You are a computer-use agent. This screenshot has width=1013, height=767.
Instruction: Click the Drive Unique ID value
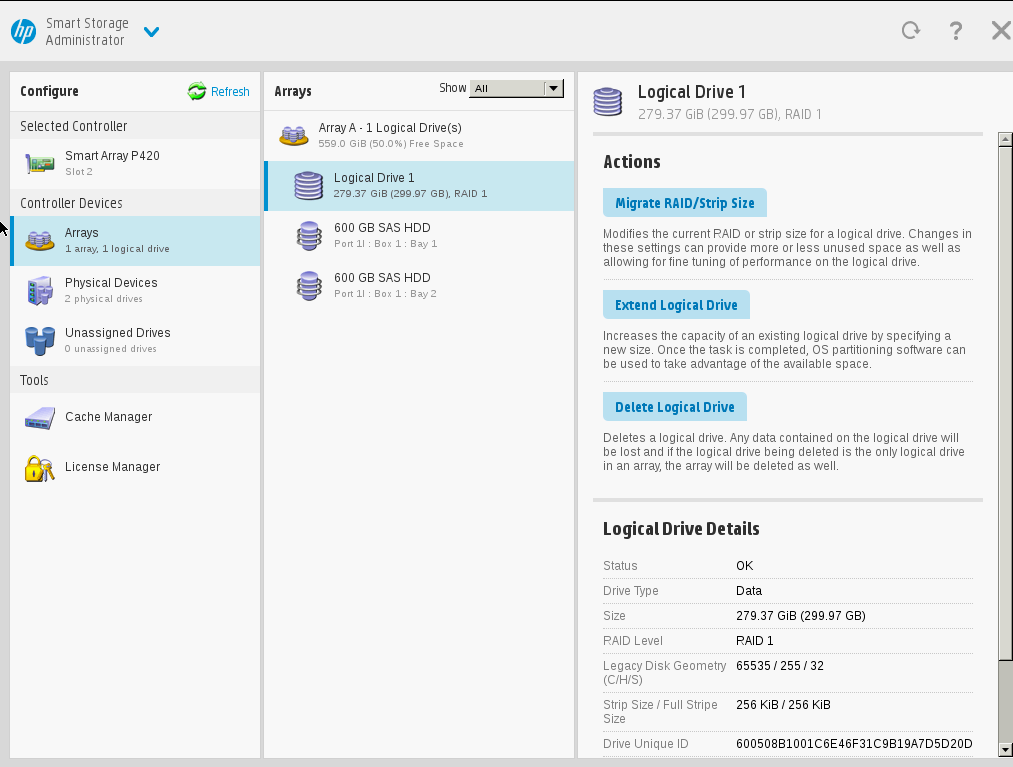854,744
